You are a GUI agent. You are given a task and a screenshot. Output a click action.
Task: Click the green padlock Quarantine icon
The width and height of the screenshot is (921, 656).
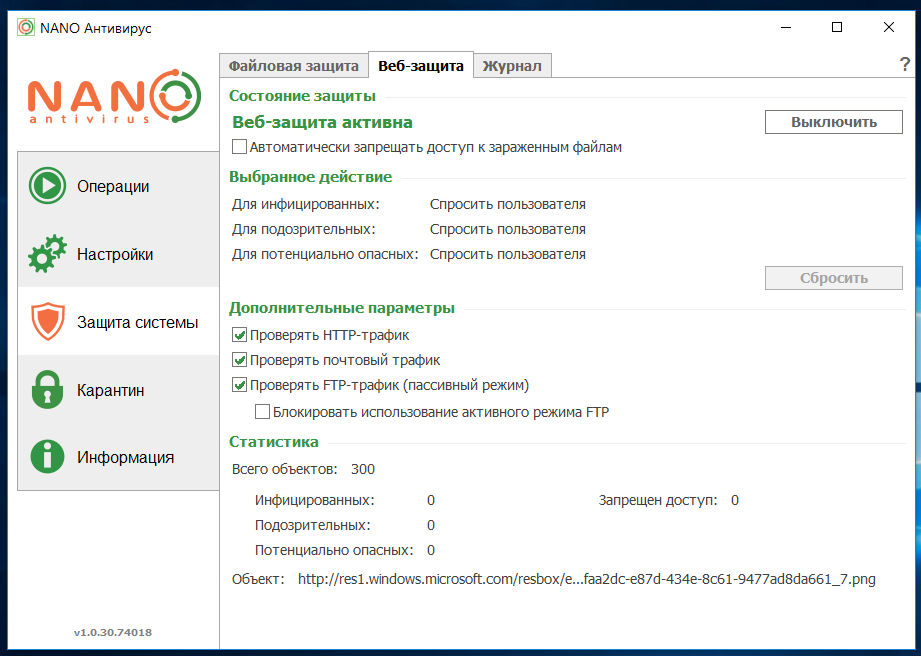(47, 390)
